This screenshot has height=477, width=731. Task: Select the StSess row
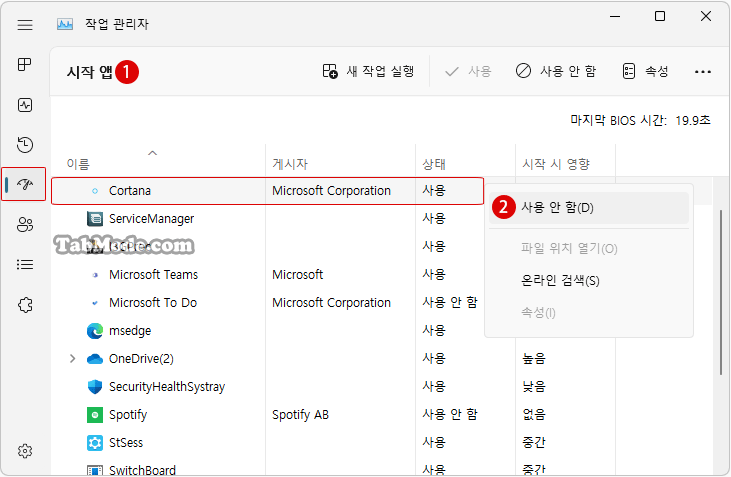coord(382,442)
